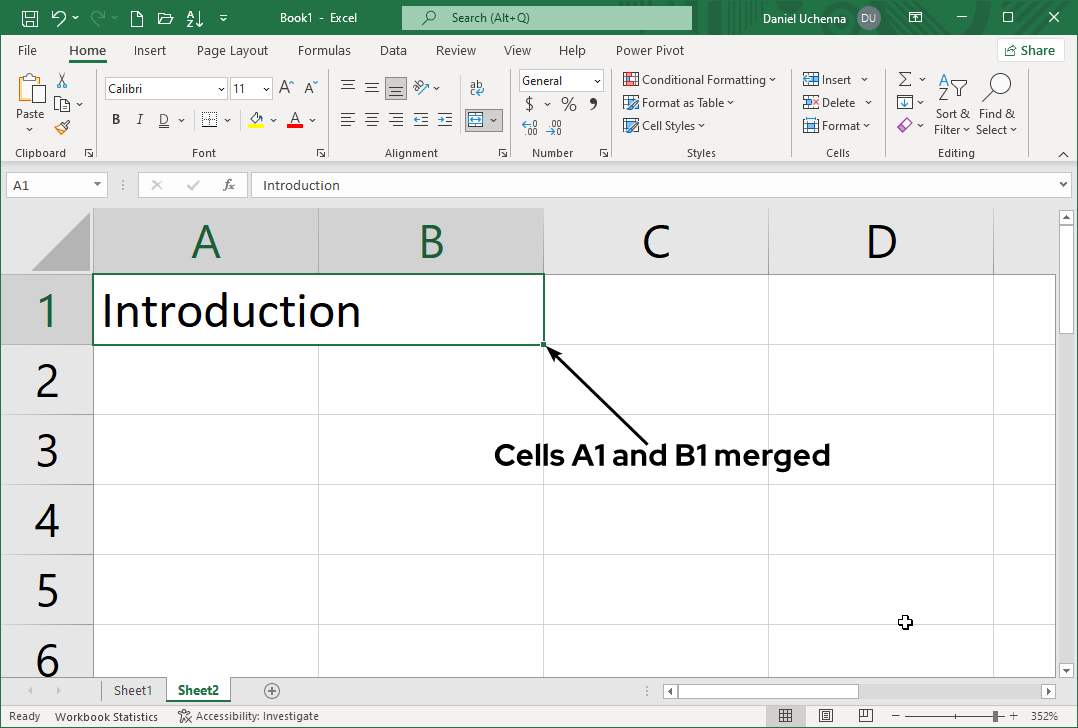Enable center text alignment
The image size is (1078, 728).
click(371, 119)
